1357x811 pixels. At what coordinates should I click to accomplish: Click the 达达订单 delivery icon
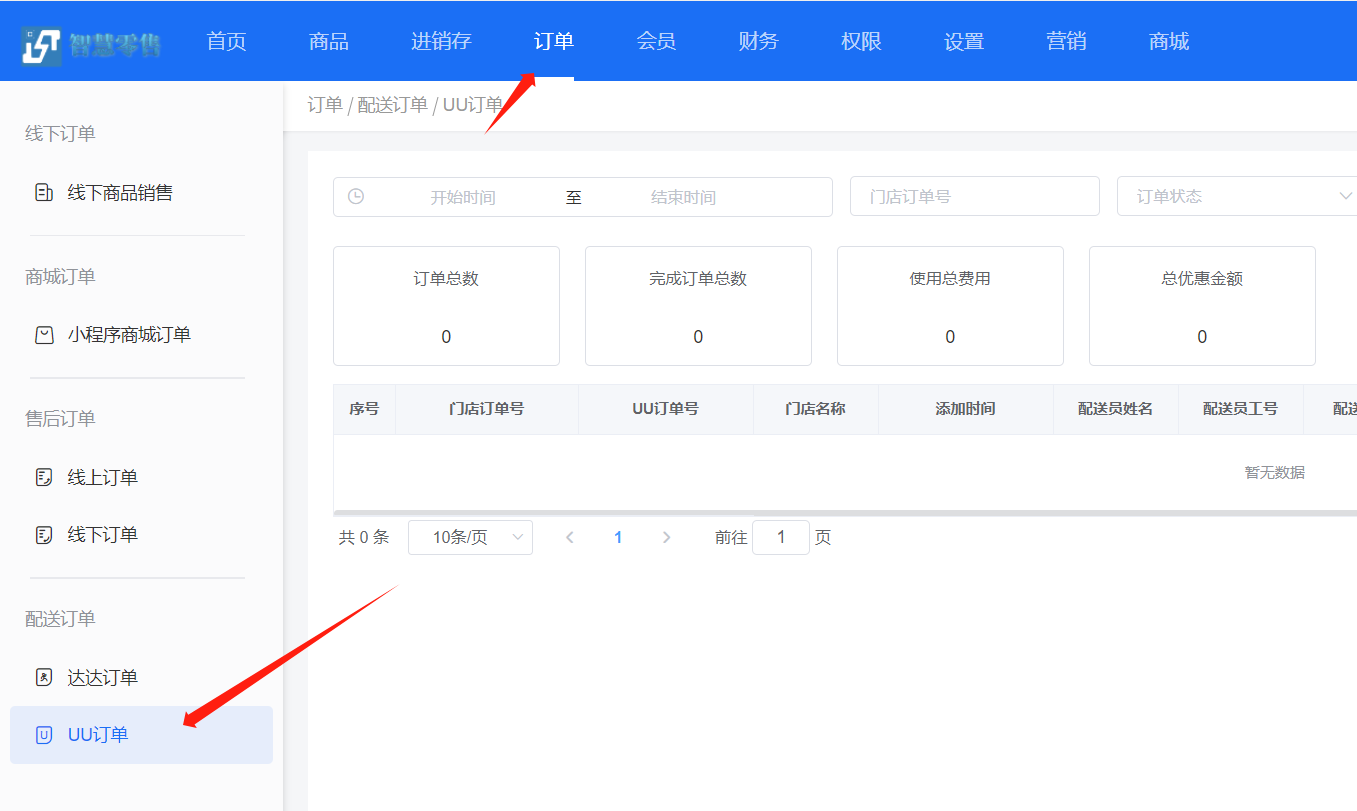44,677
